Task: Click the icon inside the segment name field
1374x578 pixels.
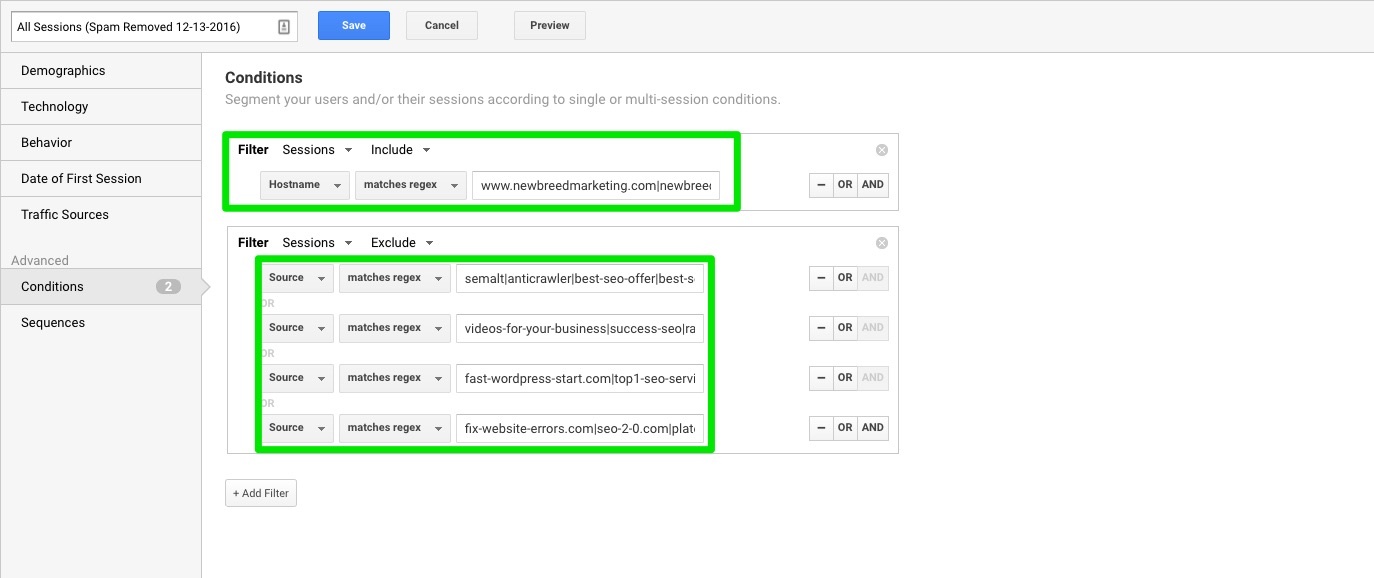Action: coord(284,27)
